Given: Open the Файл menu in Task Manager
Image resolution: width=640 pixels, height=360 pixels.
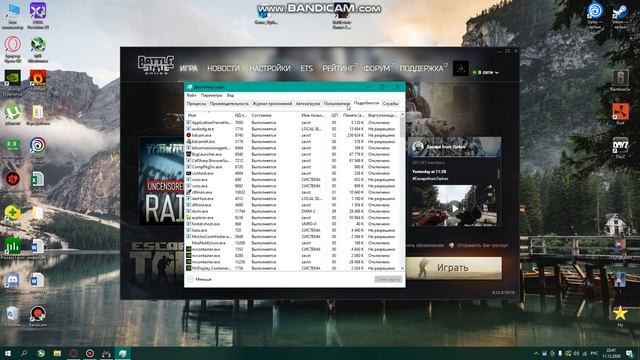Looking at the screenshot, I should tap(191, 96).
